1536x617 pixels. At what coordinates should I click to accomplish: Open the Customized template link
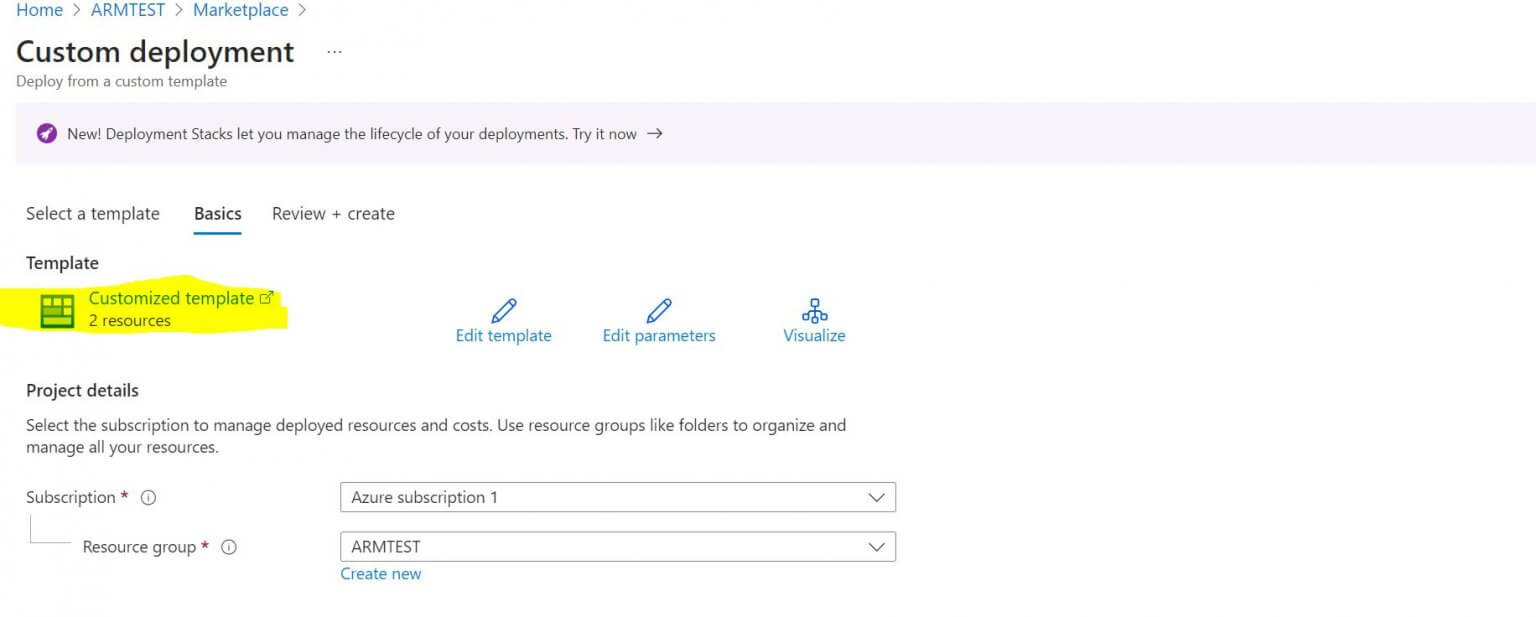click(x=171, y=298)
